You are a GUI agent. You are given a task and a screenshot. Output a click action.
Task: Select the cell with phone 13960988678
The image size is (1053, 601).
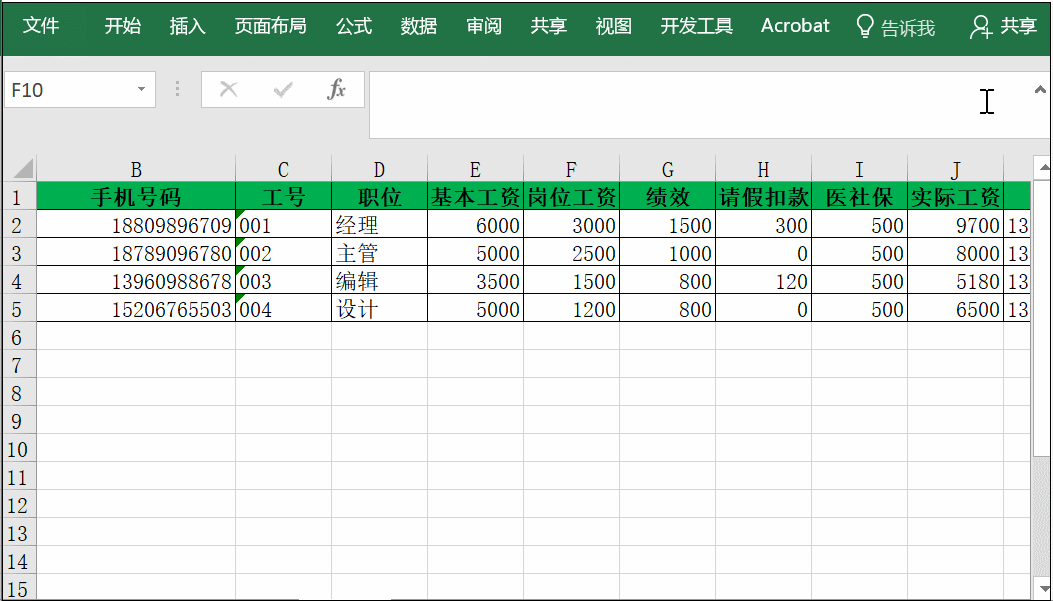tap(136, 281)
